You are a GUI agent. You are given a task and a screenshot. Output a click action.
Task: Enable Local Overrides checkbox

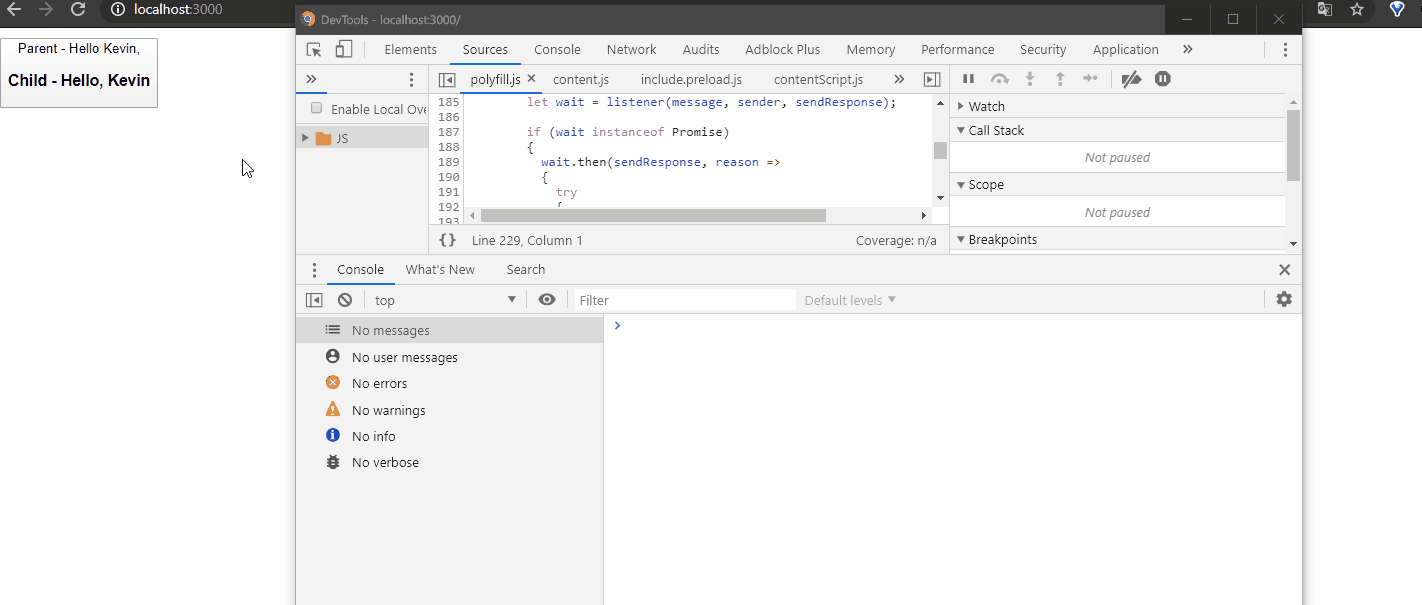tap(316, 108)
